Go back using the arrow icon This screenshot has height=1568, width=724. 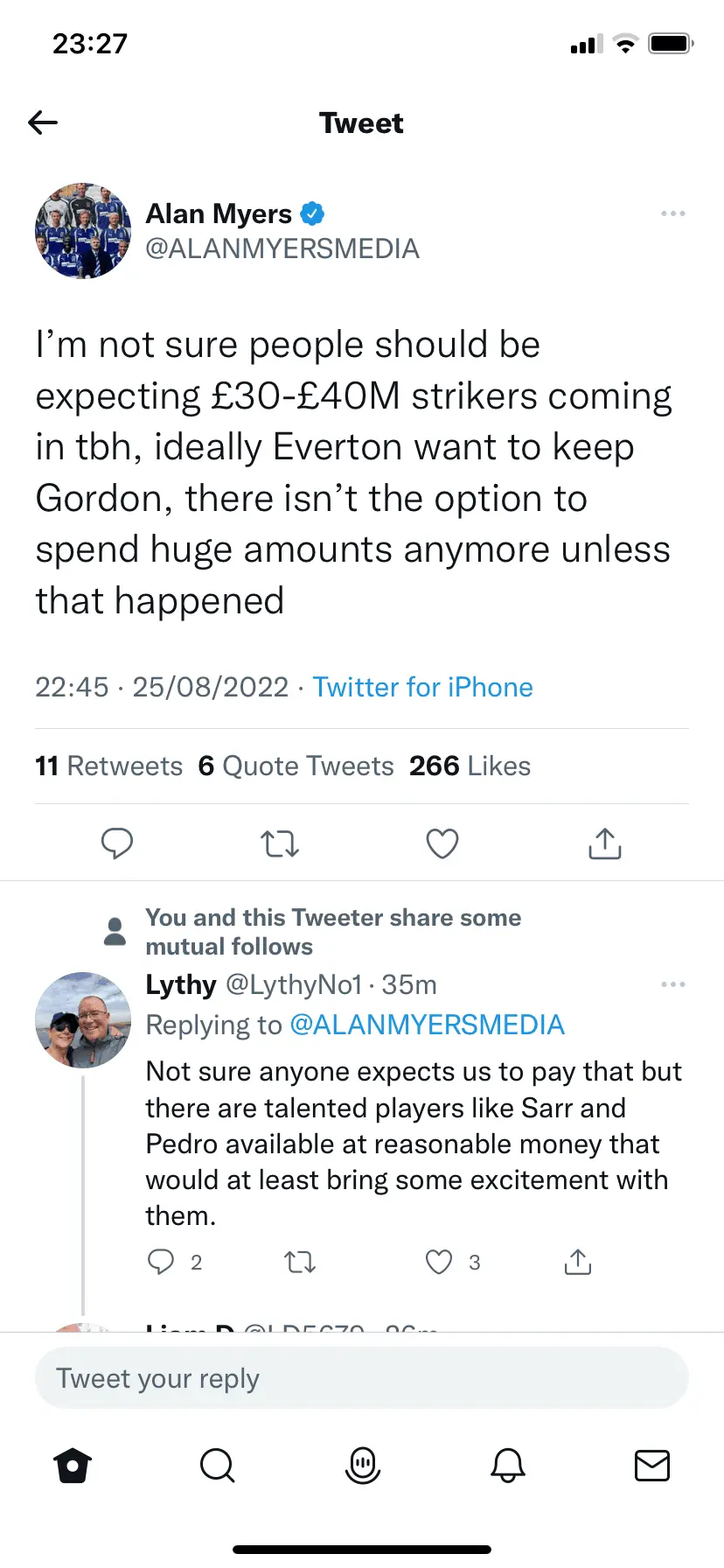pyautogui.click(x=43, y=122)
